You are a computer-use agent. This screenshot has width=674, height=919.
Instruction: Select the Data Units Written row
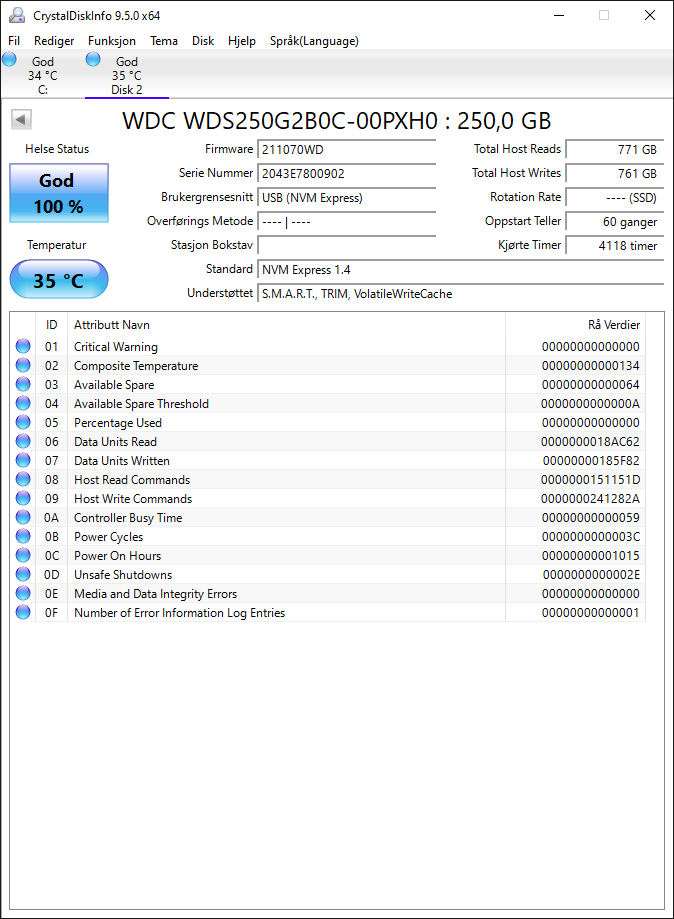[x=328, y=461]
